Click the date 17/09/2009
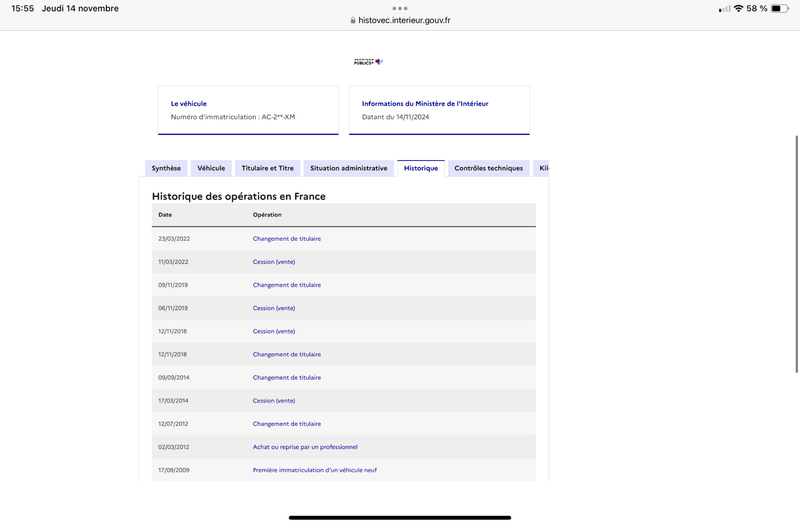This screenshot has width=800, height=525. click(x=173, y=470)
